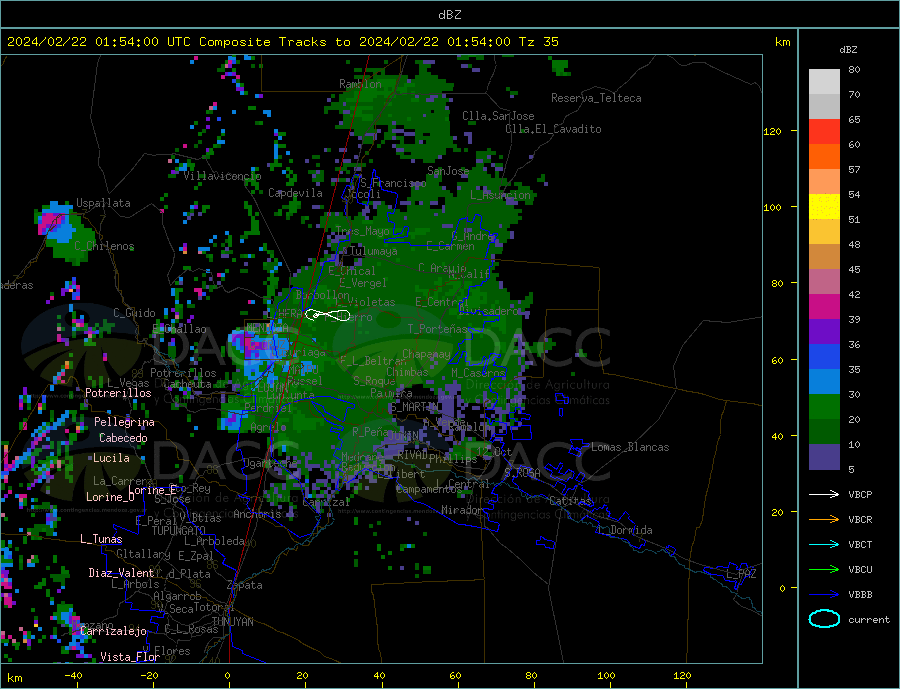Click the 'dBZ' title at top

449,15
